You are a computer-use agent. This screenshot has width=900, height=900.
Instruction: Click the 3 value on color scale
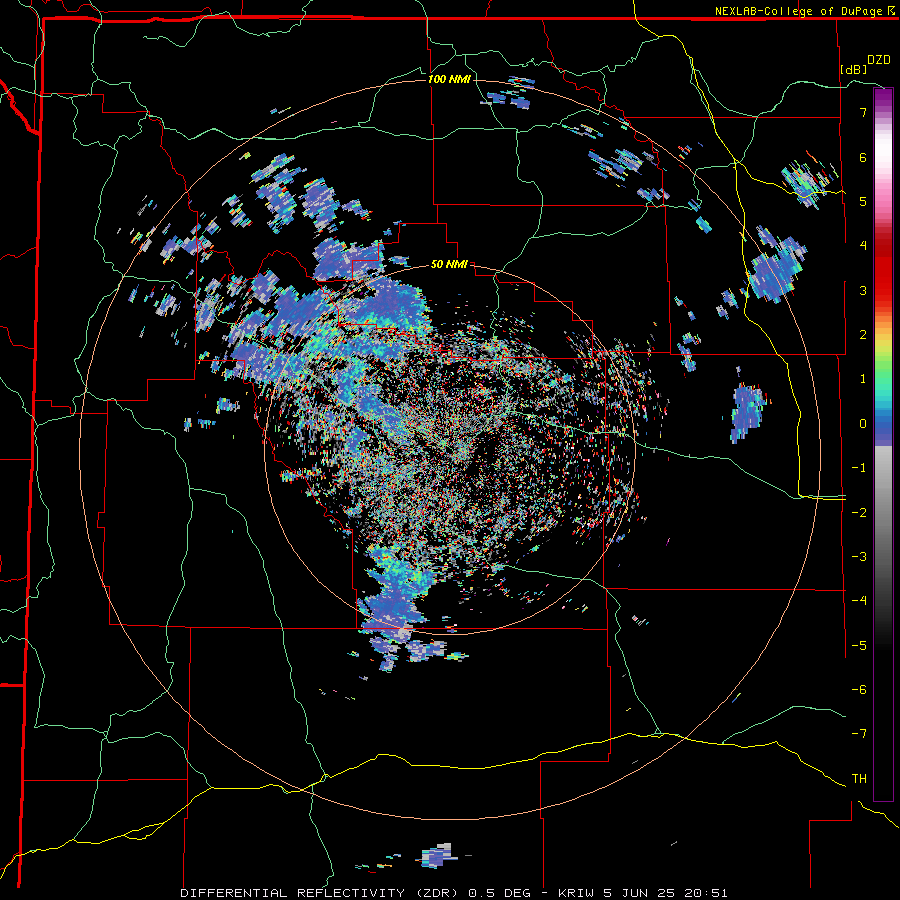click(x=863, y=290)
